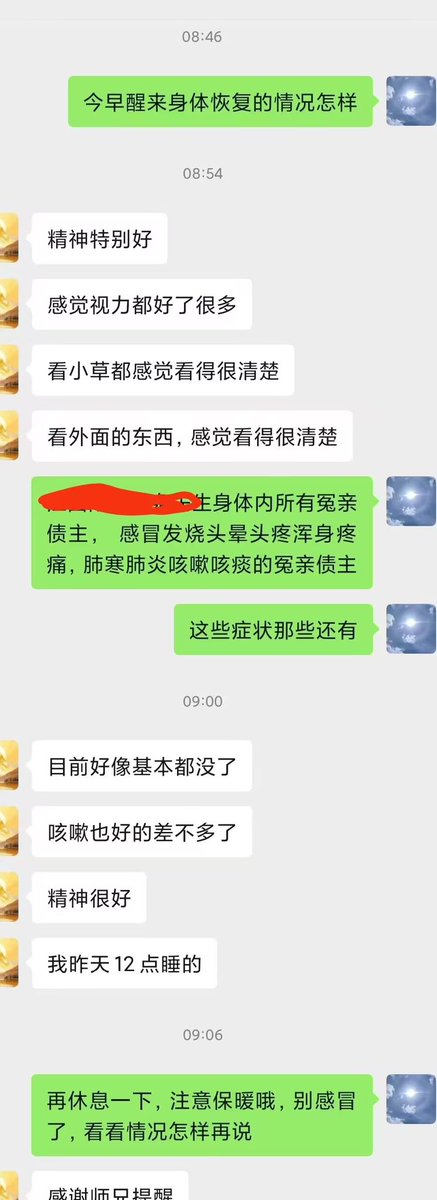The width and height of the screenshot is (437, 1200).
Task: Tap the red-scribbled green message about 冤亲债主
Action: point(202,533)
